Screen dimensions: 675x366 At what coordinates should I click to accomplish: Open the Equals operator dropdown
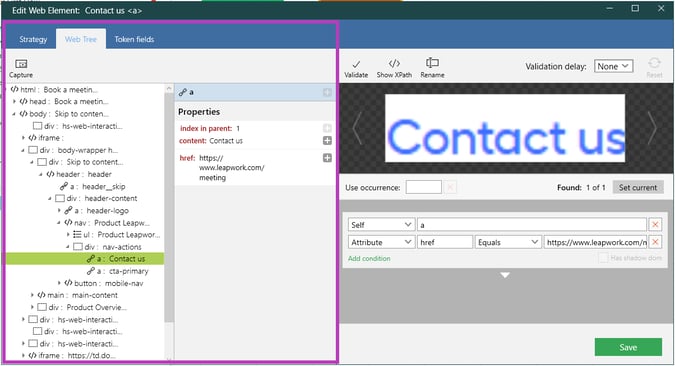pos(508,242)
